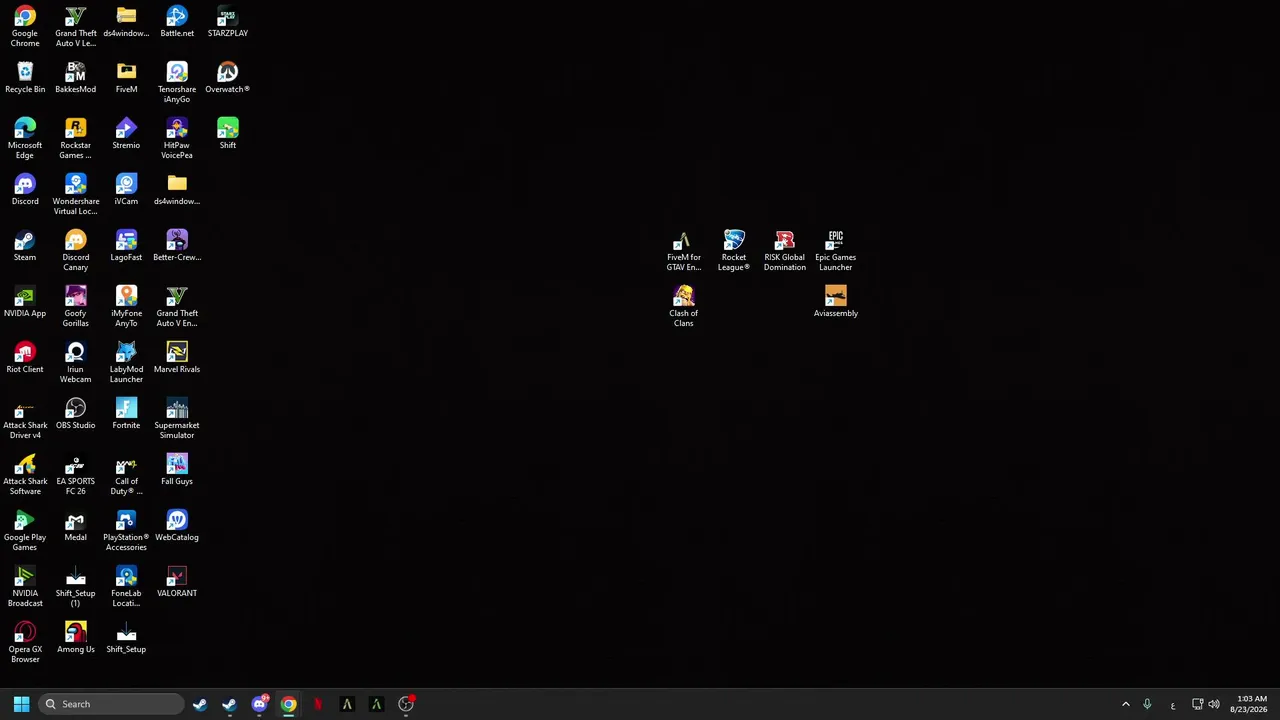Select the iVCam desktop icon
This screenshot has height=720, width=1280.
tap(126, 190)
